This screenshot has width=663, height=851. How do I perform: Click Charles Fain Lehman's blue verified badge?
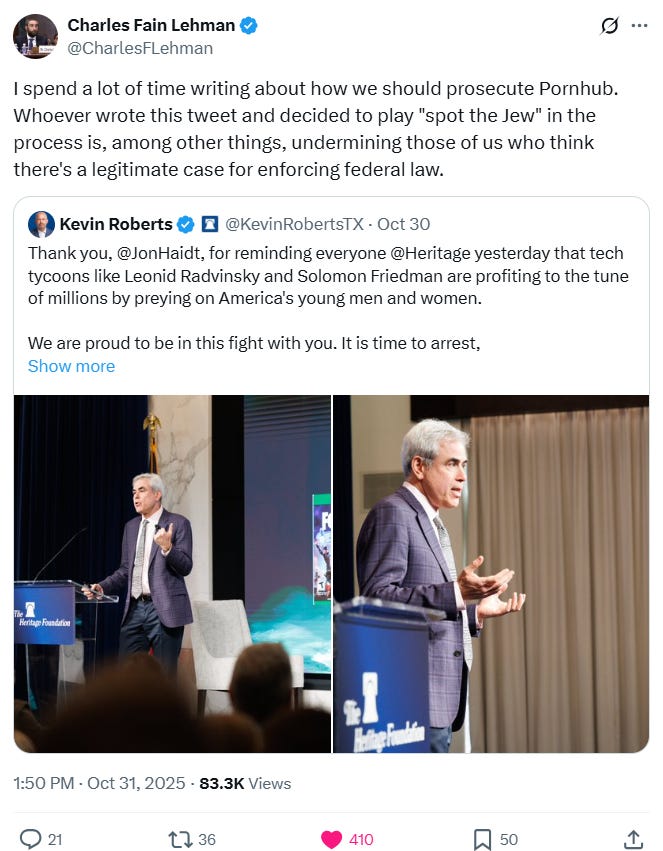point(248,25)
